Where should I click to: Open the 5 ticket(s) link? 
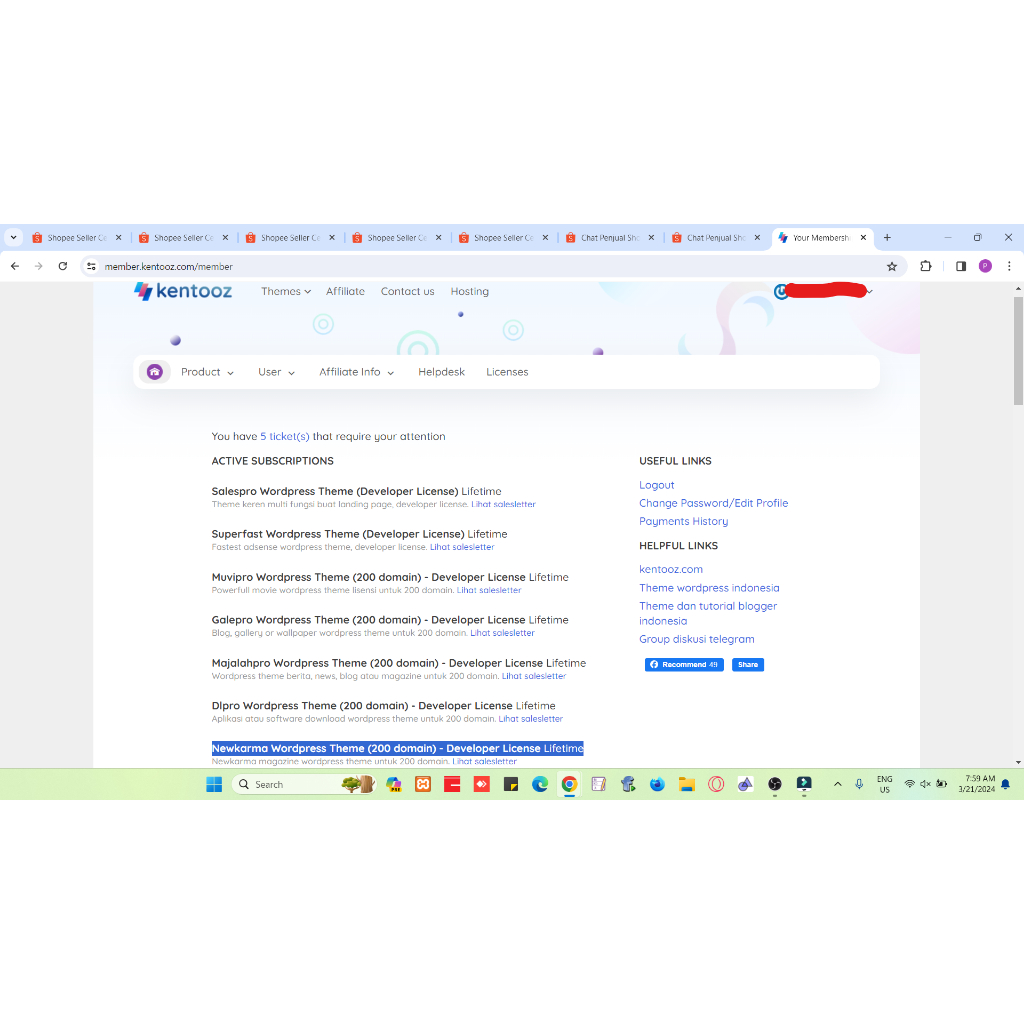coord(285,436)
